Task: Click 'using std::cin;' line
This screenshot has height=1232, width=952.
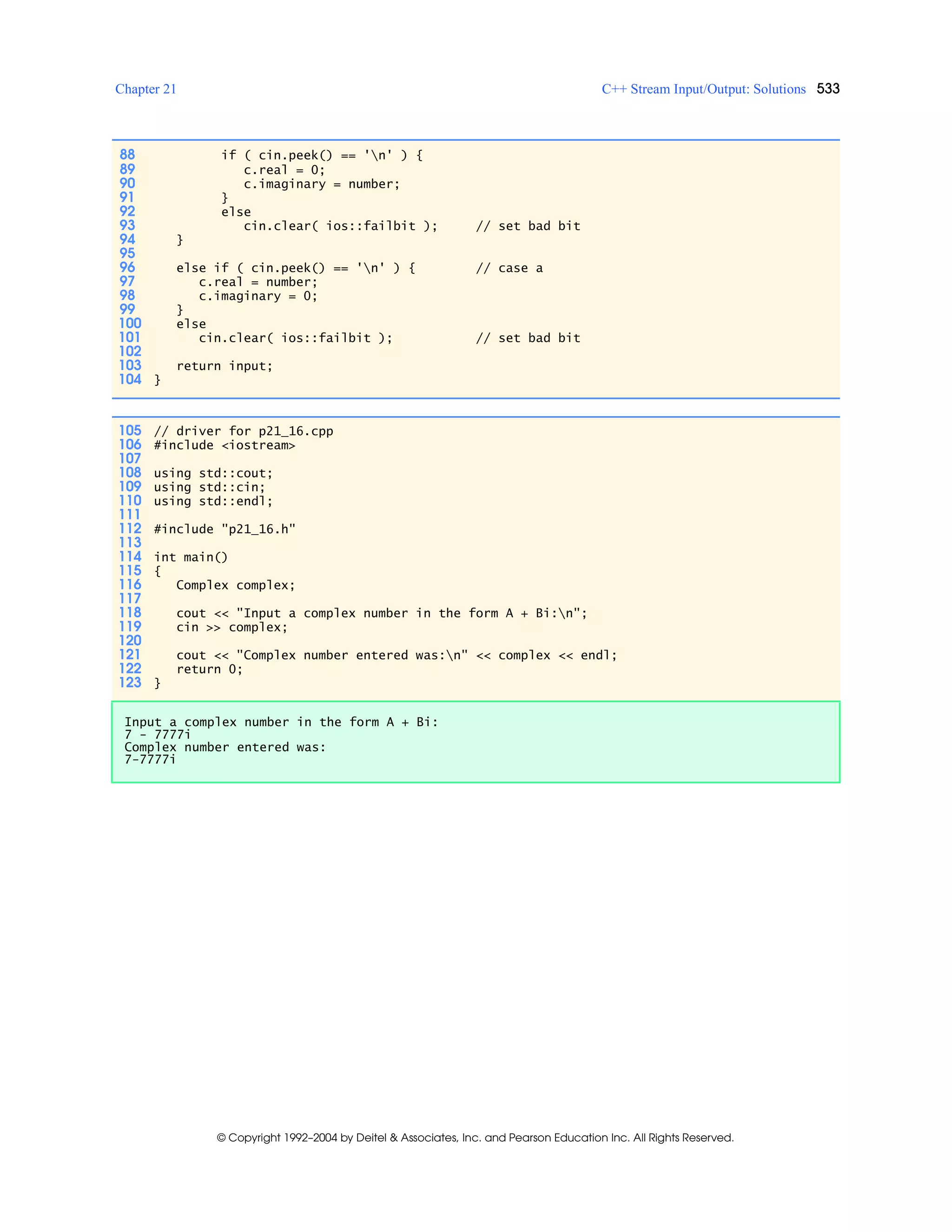Action: point(209,487)
